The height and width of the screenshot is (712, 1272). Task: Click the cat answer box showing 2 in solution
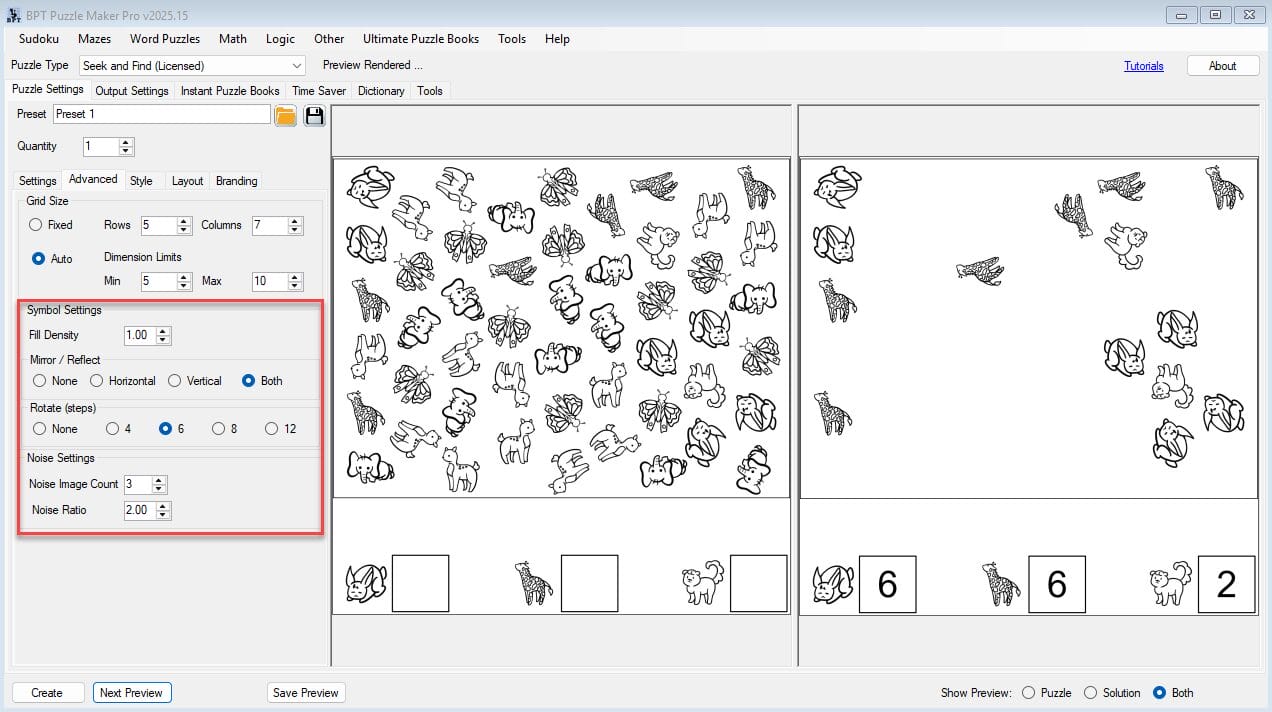point(1226,584)
